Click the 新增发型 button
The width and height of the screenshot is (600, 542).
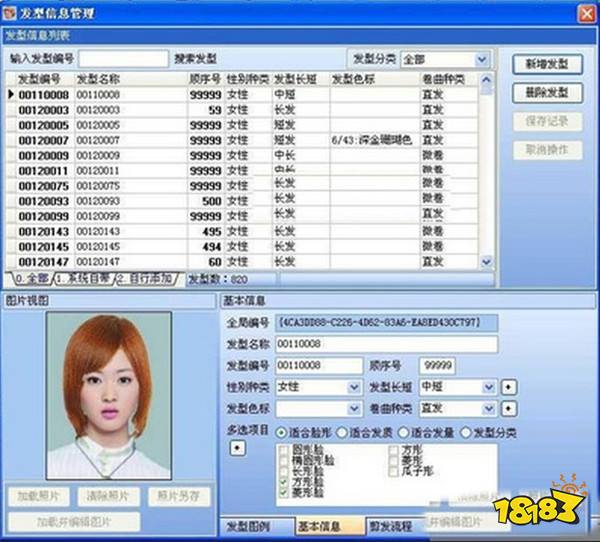(546, 63)
